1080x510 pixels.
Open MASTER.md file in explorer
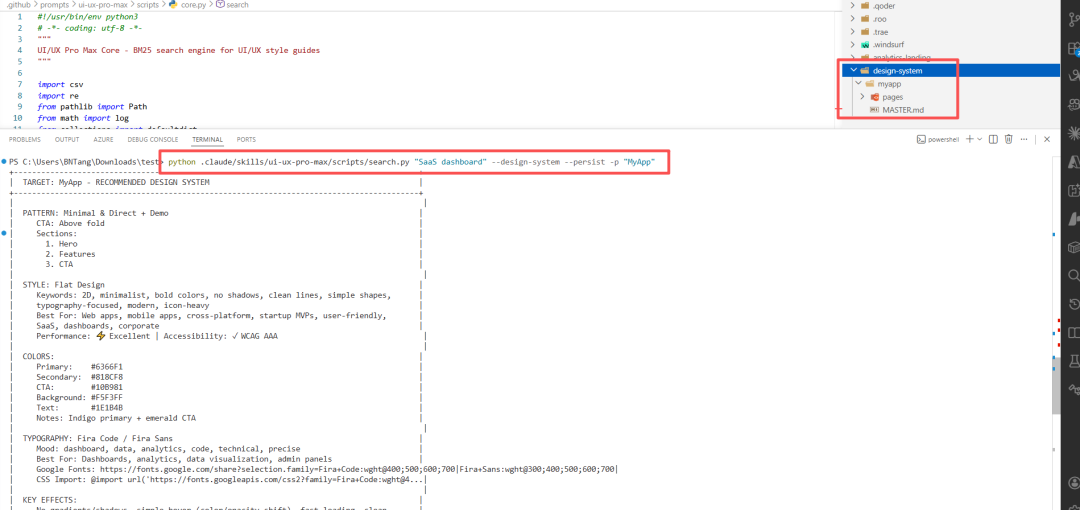(x=902, y=110)
